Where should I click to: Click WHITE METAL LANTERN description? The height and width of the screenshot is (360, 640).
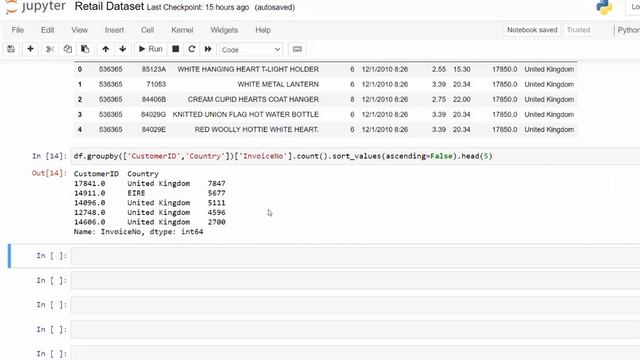coord(278,84)
